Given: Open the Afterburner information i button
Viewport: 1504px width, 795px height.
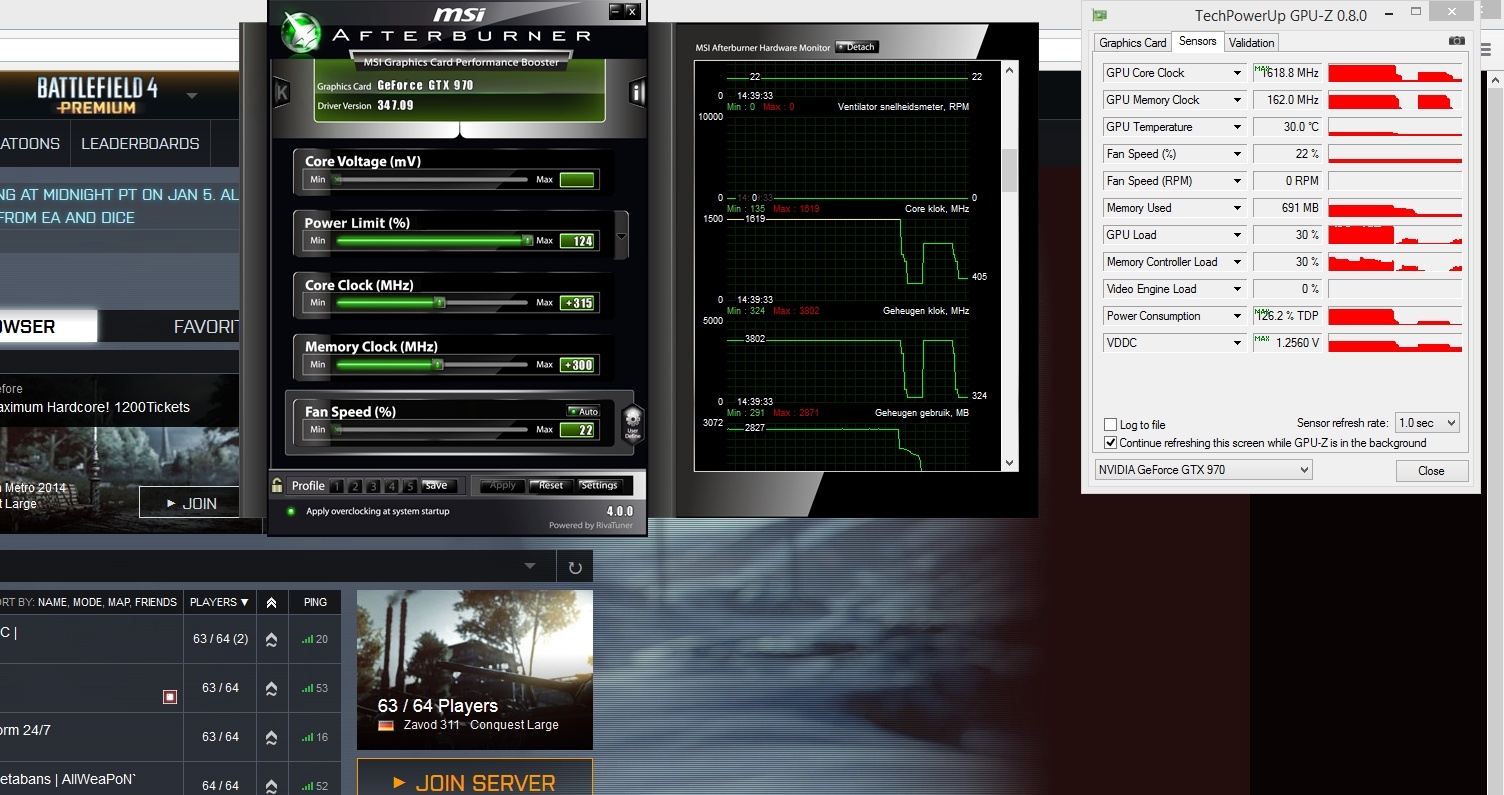Looking at the screenshot, I should 637,93.
